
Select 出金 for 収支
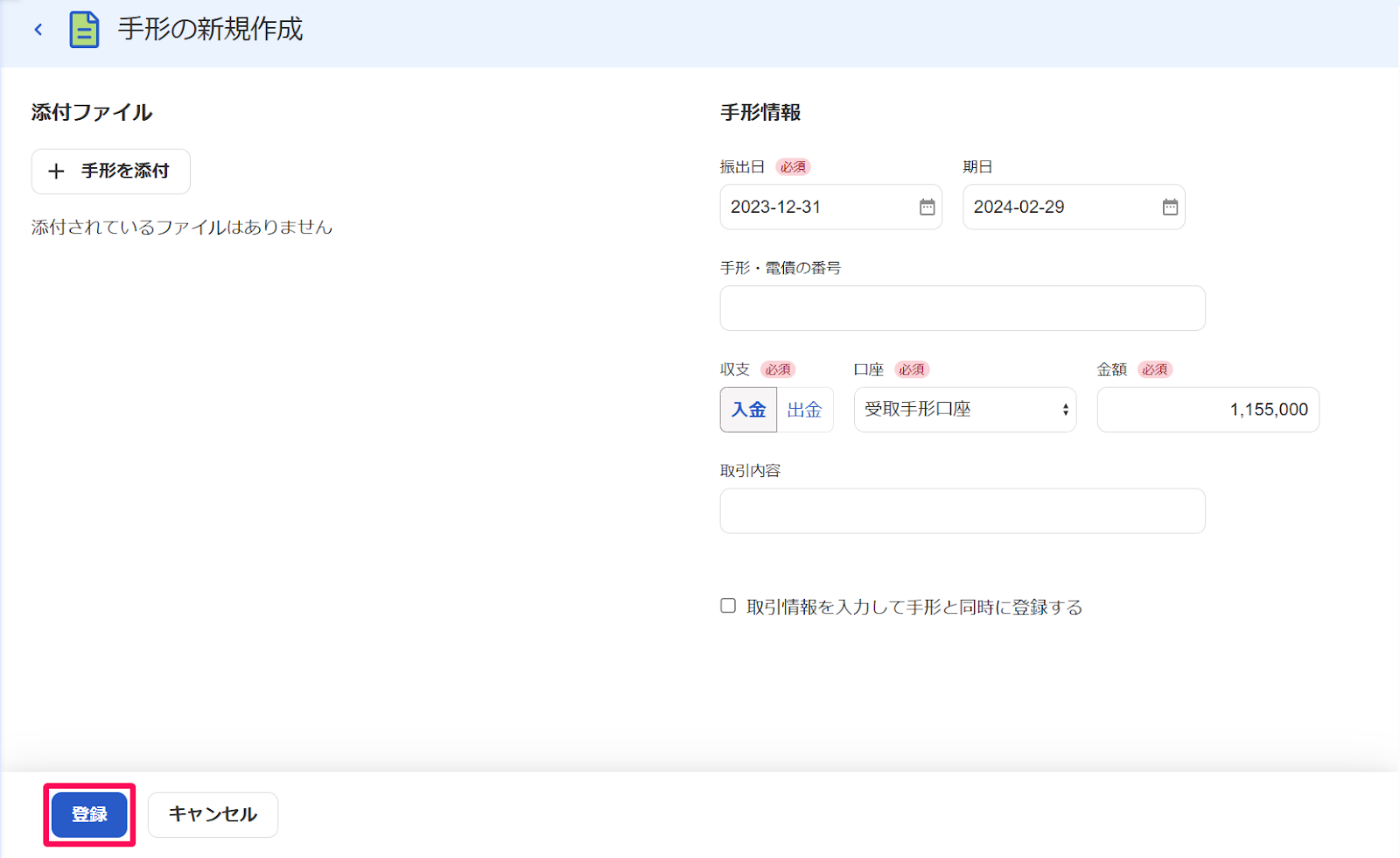(805, 410)
